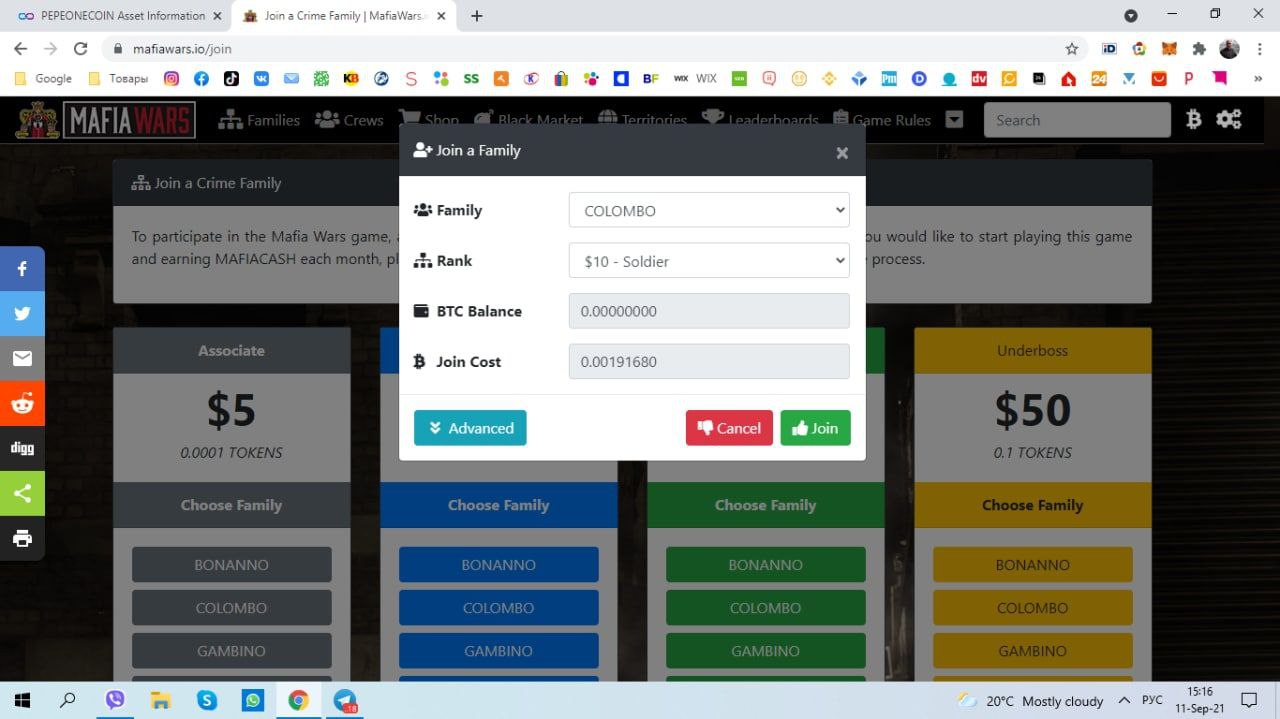Show hidden system tray icons
This screenshot has height=719, width=1280.
(x=1124, y=700)
